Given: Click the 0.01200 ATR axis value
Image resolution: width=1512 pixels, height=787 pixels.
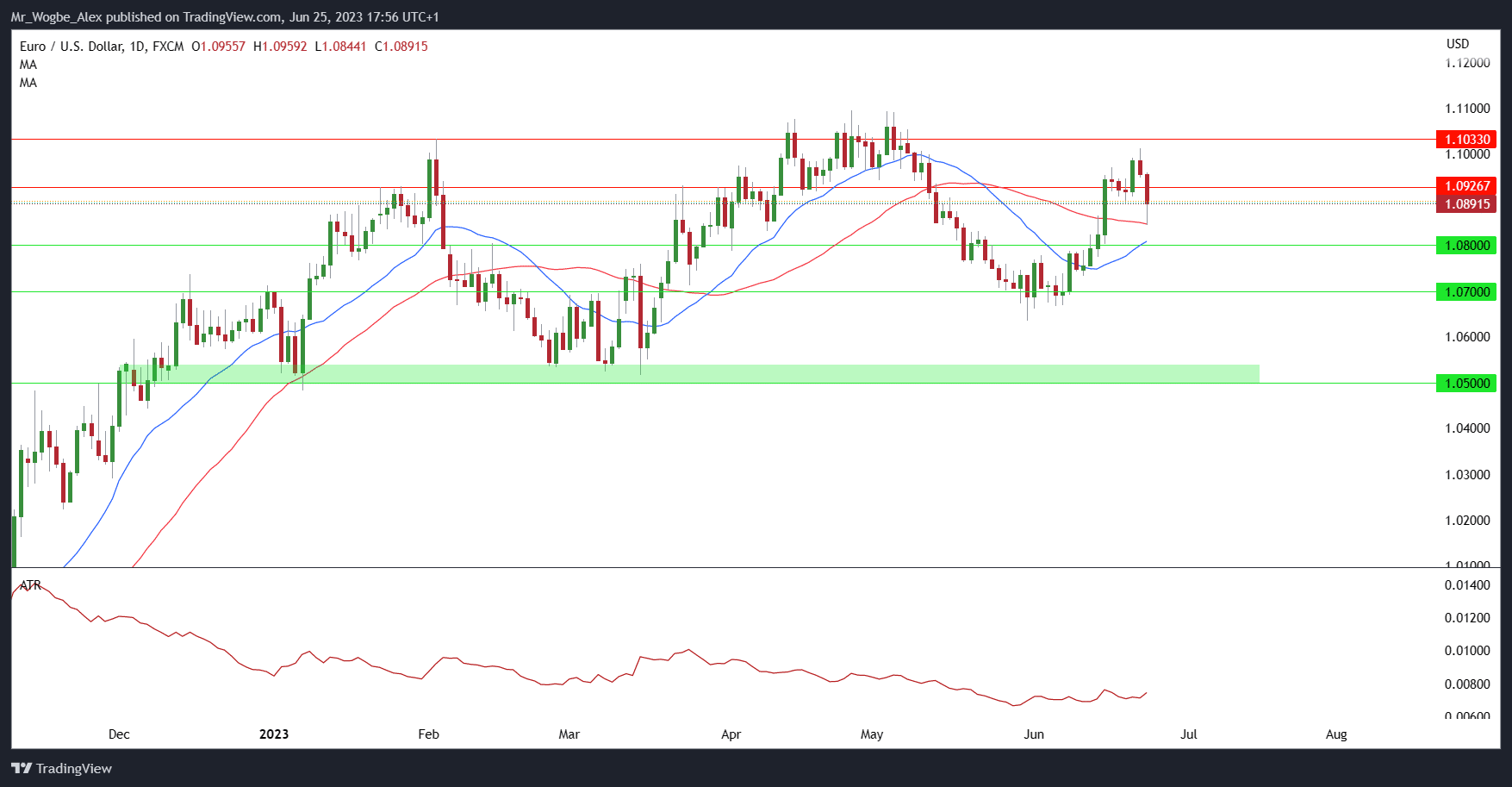Looking at the screenshot, I should (1467, 618).
